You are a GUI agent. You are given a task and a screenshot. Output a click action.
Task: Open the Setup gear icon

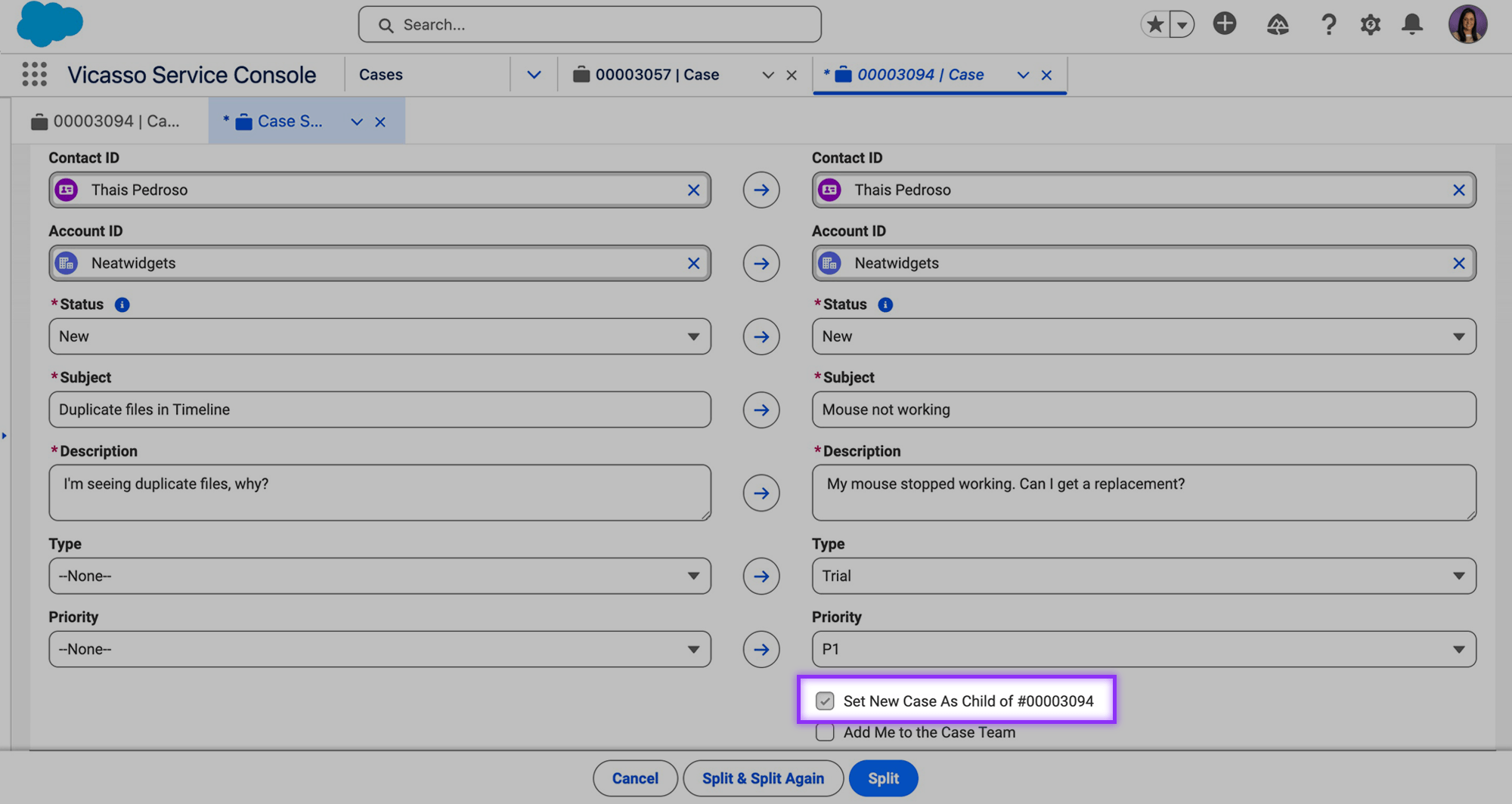[1370, 24]
